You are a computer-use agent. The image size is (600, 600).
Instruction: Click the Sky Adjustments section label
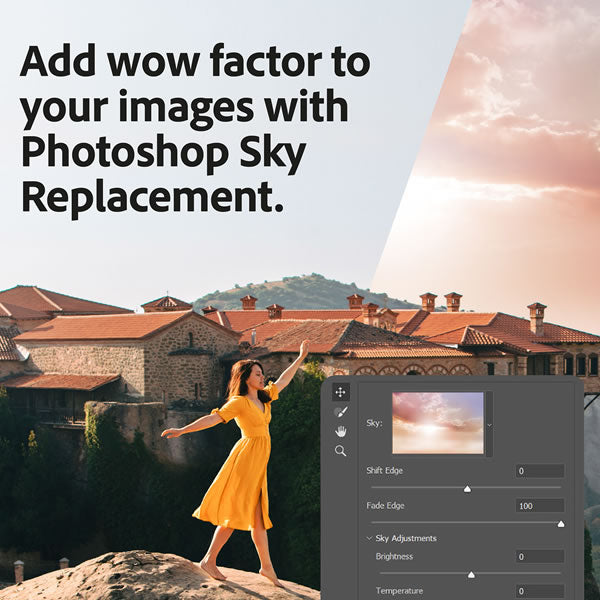[x=406, y=538]
